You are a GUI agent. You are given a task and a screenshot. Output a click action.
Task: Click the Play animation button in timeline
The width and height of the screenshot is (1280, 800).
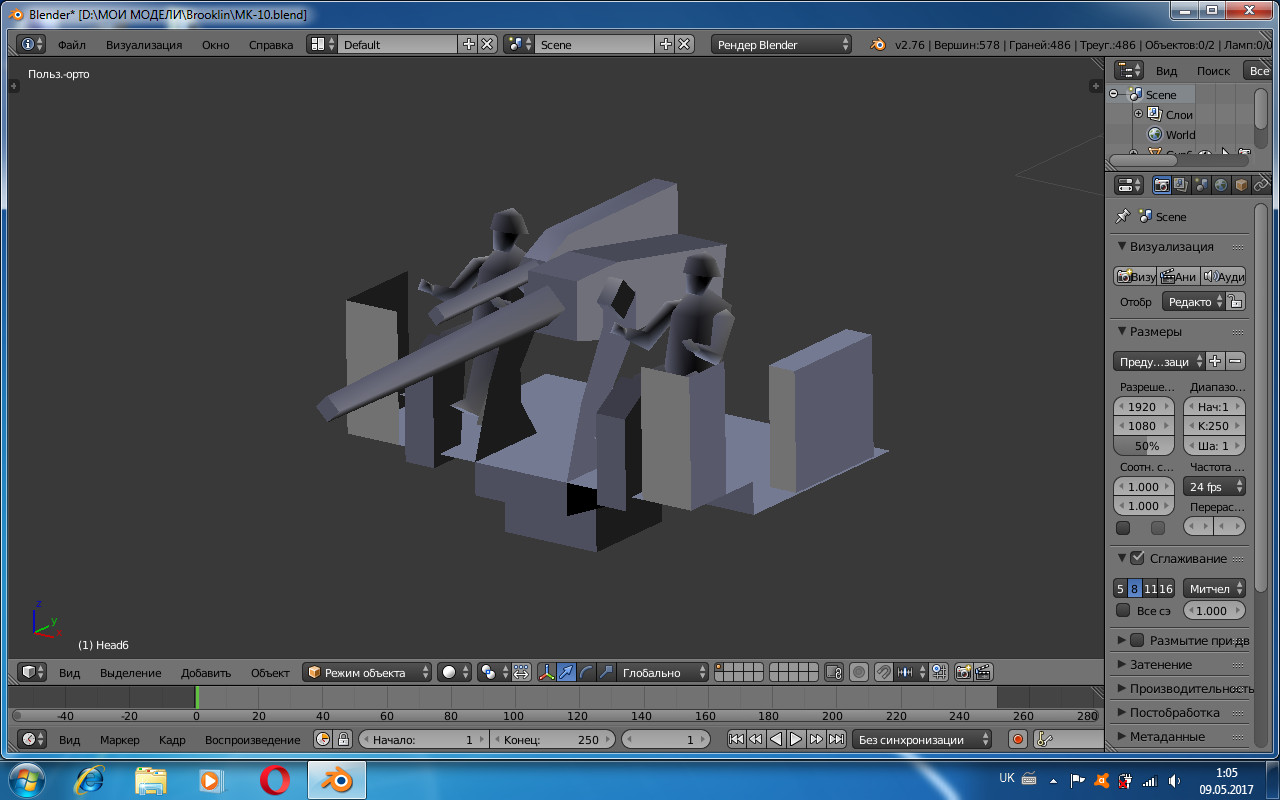pyautogui.click(x=796, y=740)
